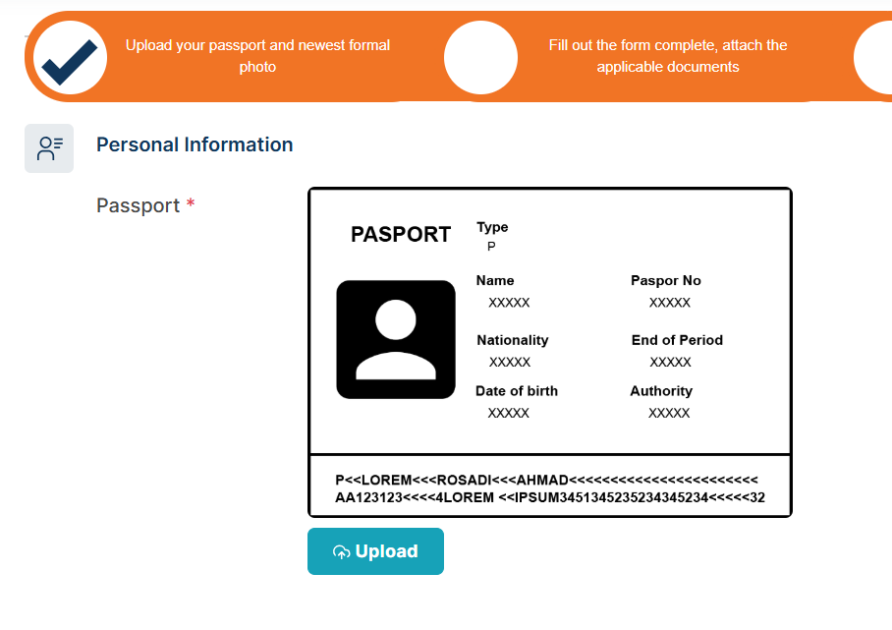Viewport: 892px width, 630px height.
Task: Click the red required asterisk
Action: [x=190, y=205]
